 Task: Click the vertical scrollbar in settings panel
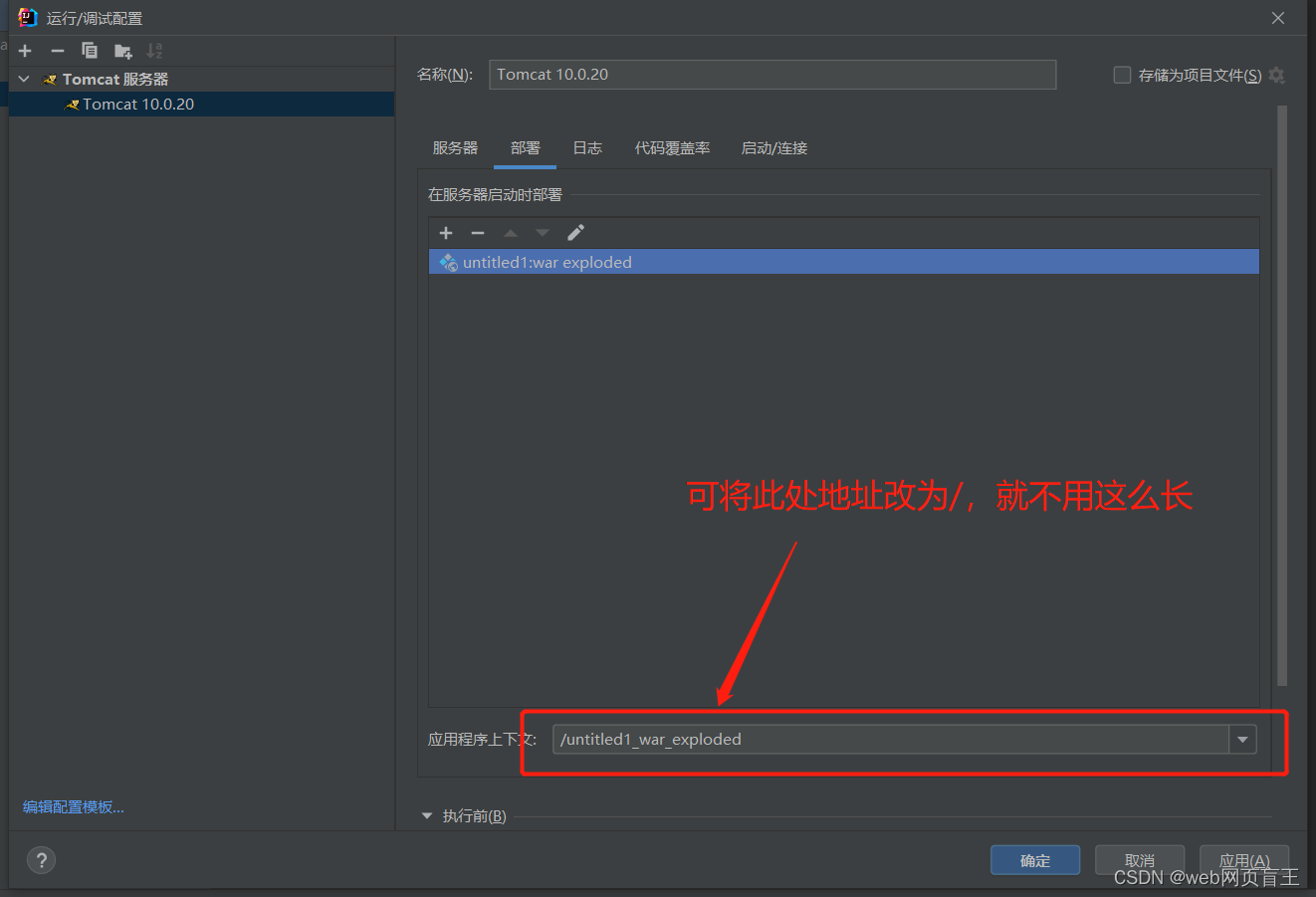pos(1282,396)
